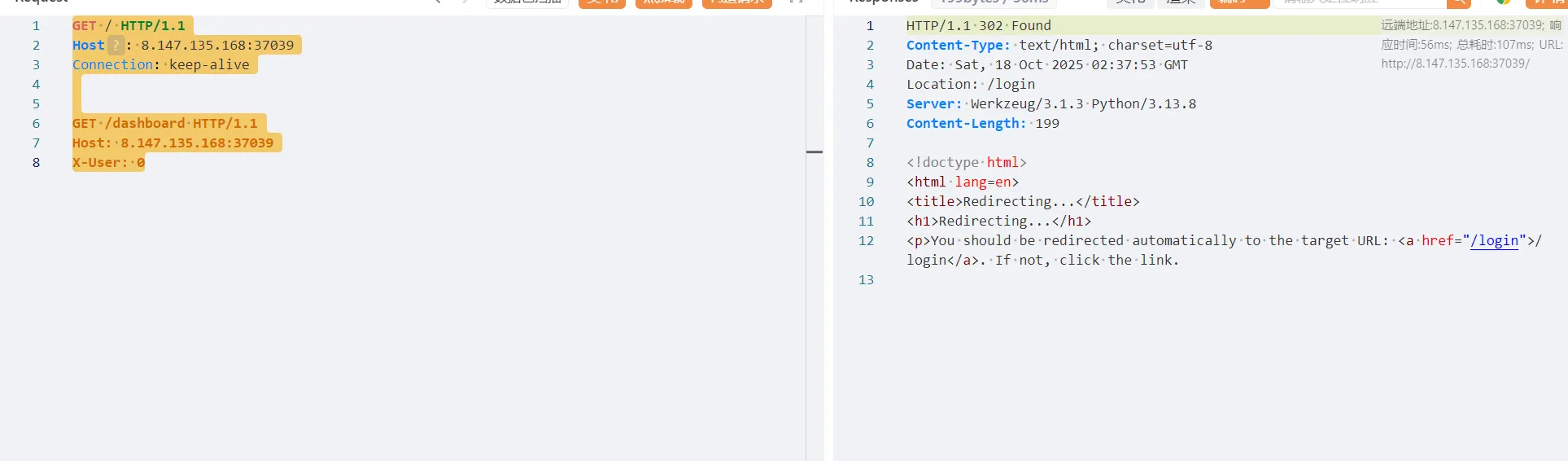
Task: Click the Content-Length: 199 header
Action: (x=982, y=123)
